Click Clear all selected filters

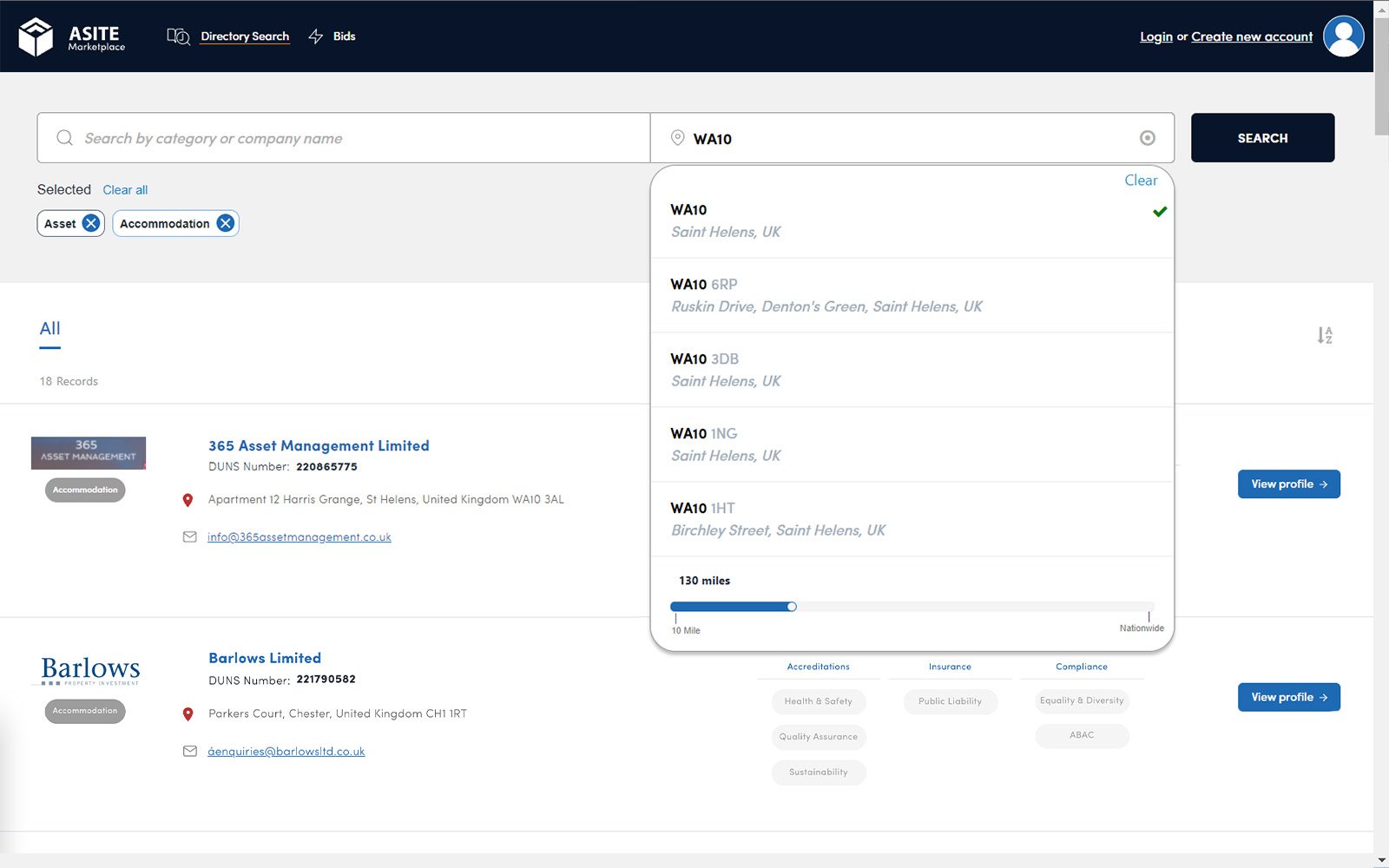[125, 190]
